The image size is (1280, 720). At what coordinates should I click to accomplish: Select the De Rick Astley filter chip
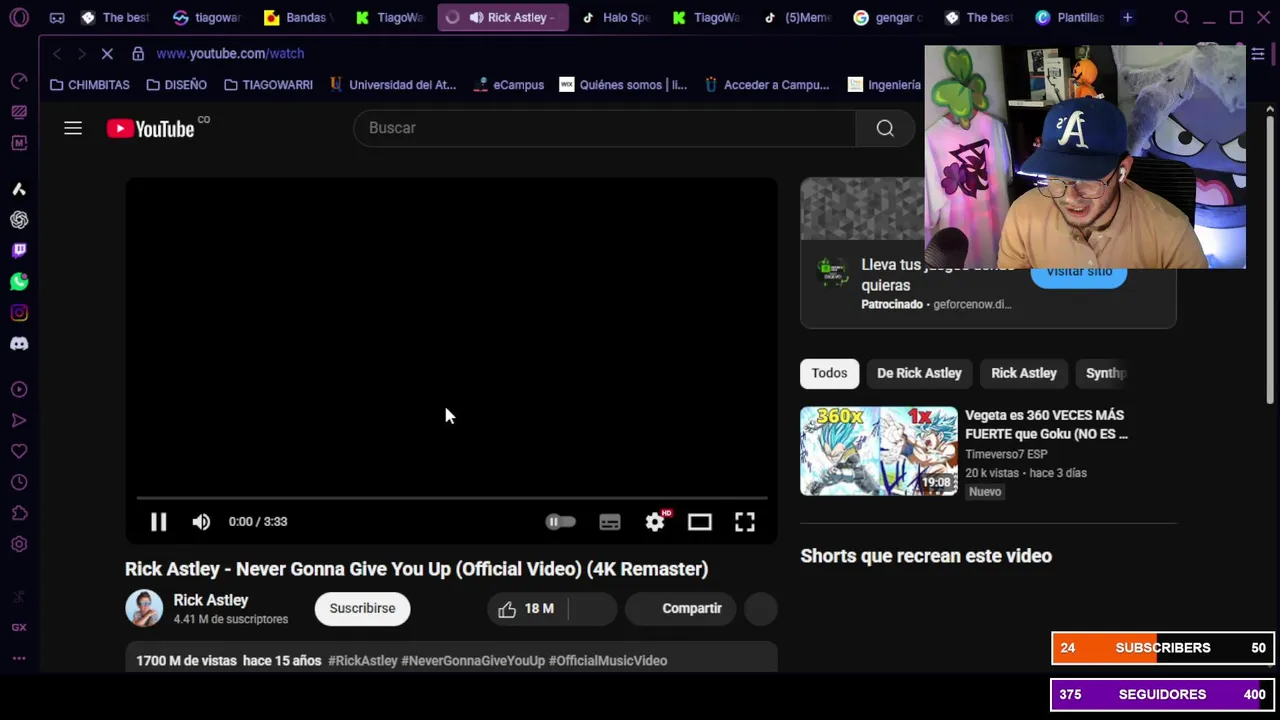tap(919, 373)
